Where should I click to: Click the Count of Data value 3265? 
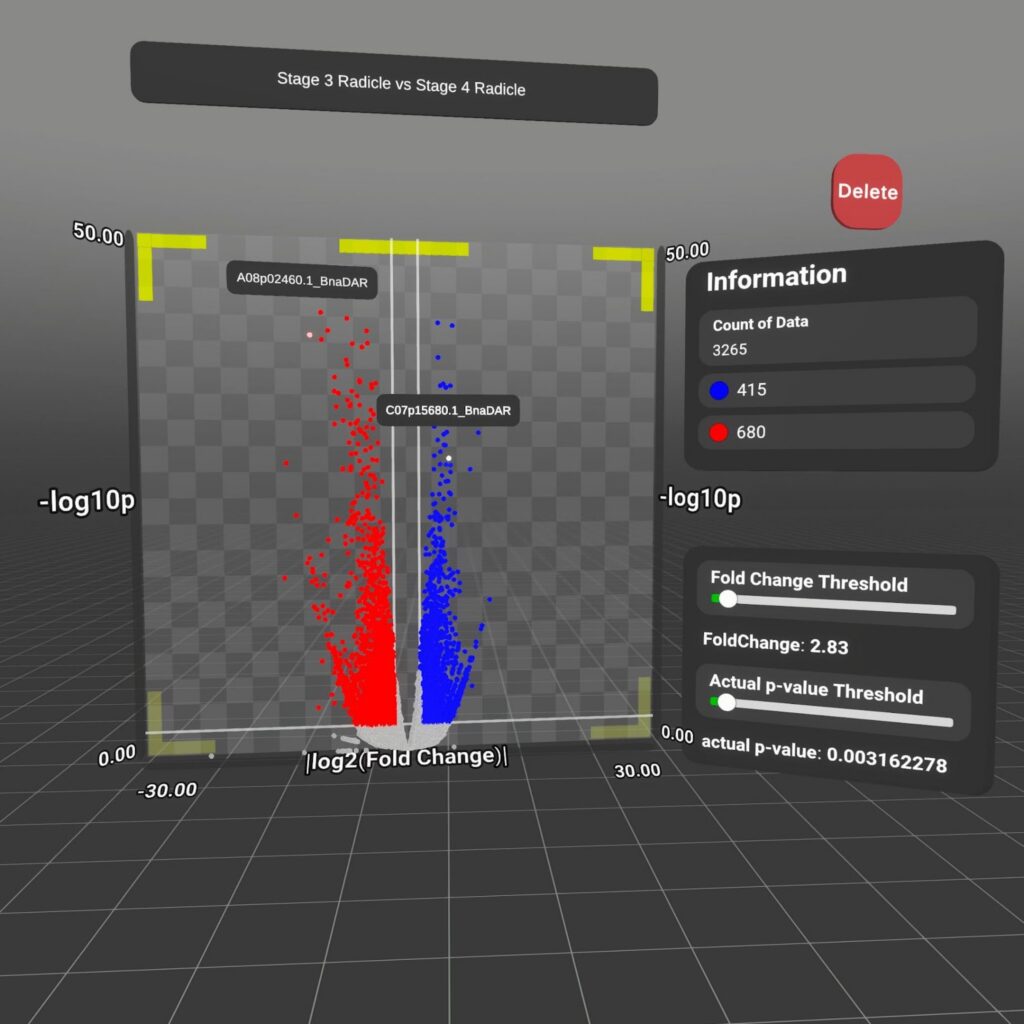730,350
